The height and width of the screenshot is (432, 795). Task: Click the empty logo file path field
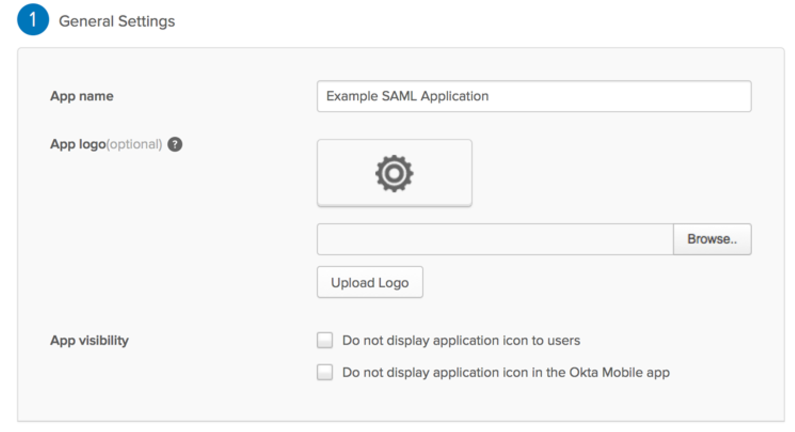pos(495,240)
